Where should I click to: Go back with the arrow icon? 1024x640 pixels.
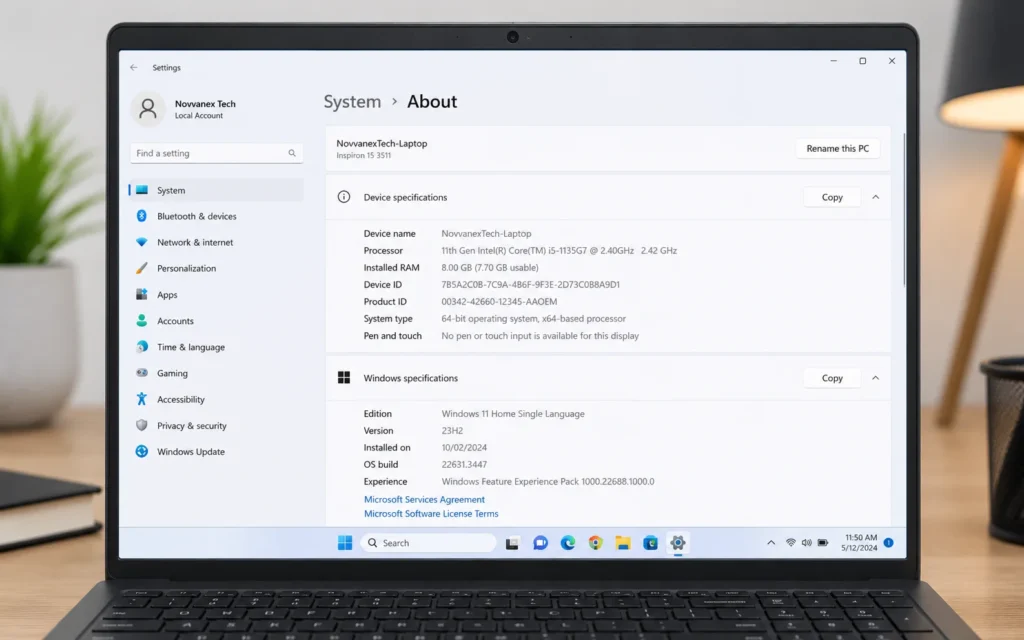pyautogui.click(x=134, y=67)
